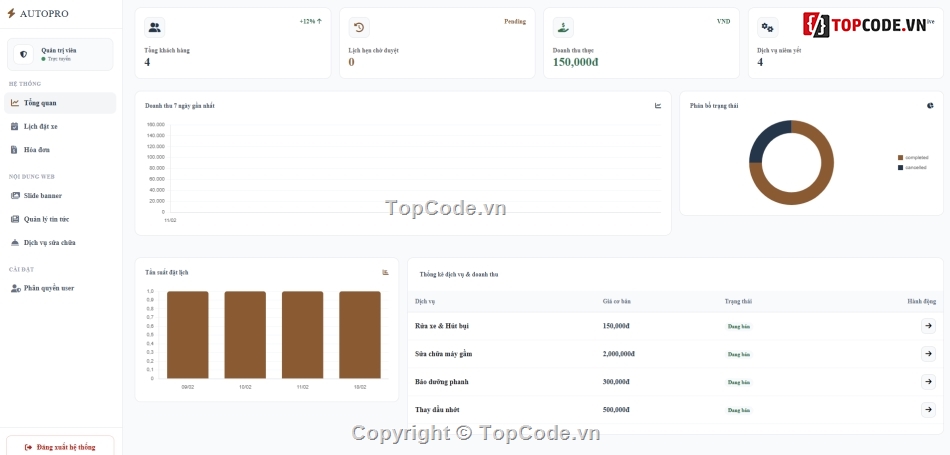Open Slide banner management
Viewport: 950px width, 455px height.
tap(60, 196)
